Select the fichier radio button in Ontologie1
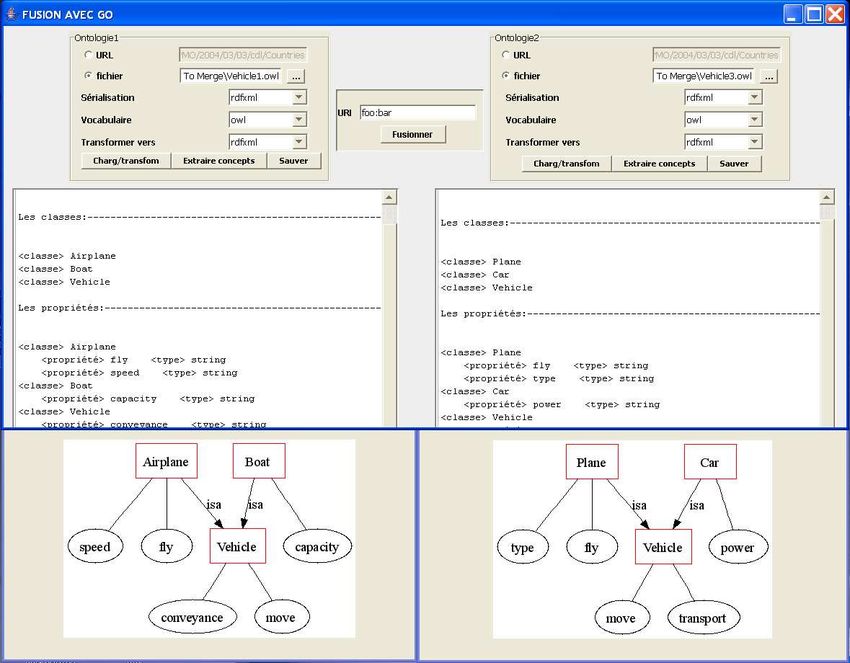Screen dimensions: 850x663 click(x=88, y=76)
